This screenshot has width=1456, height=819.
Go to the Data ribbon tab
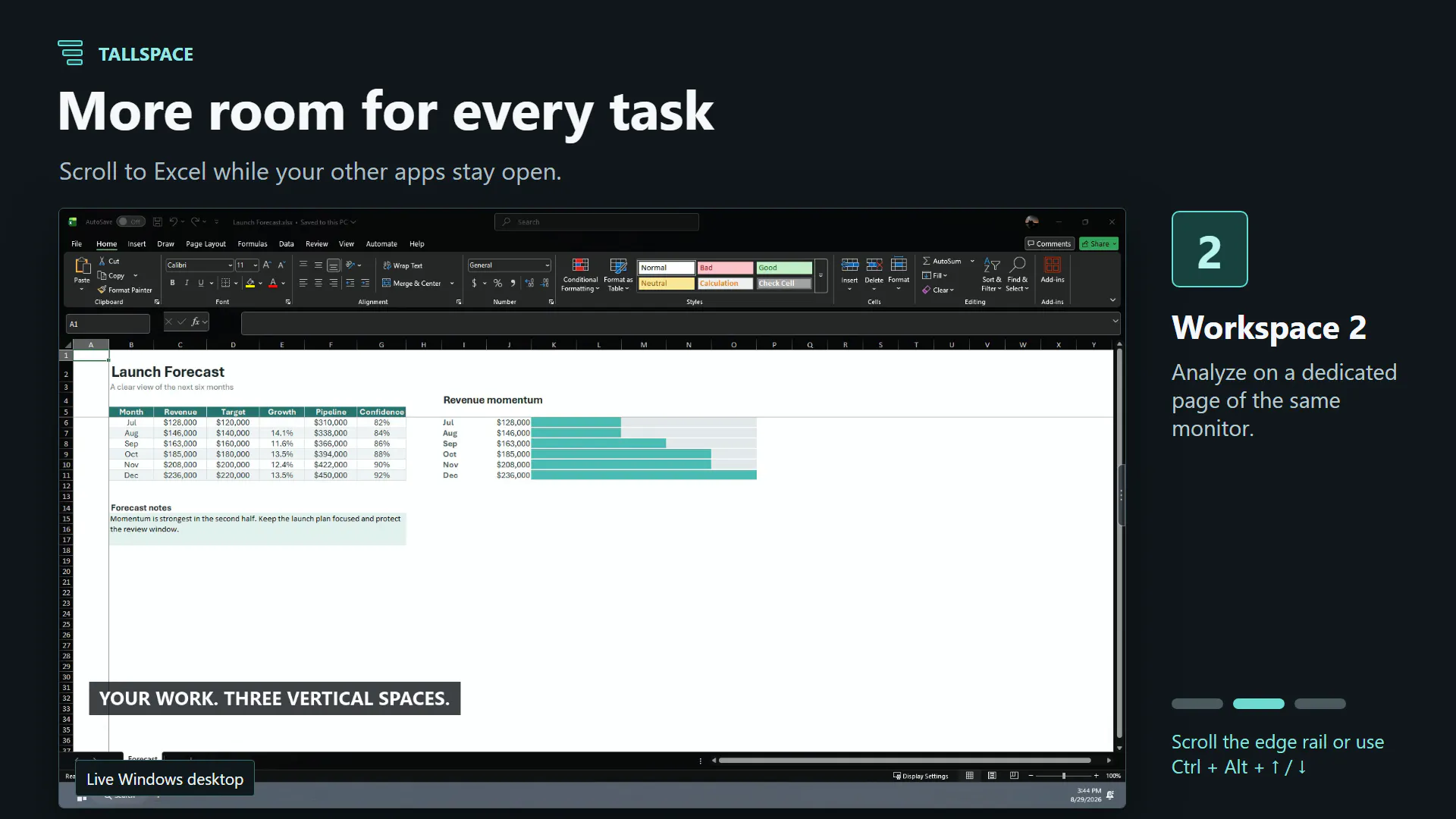286,243
